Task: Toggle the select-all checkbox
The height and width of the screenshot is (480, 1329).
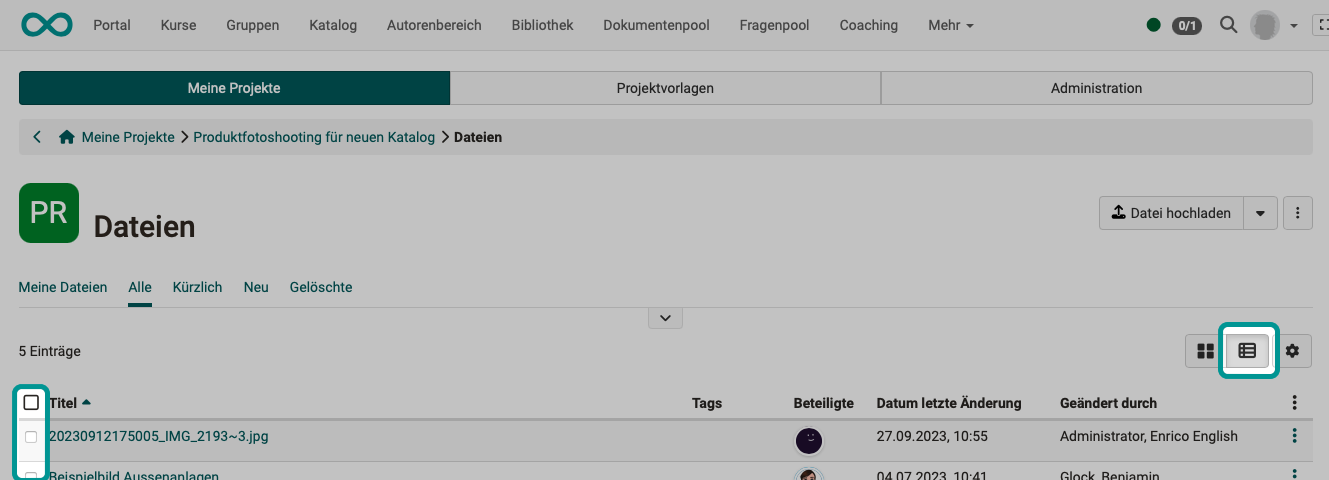Action: 31,403
